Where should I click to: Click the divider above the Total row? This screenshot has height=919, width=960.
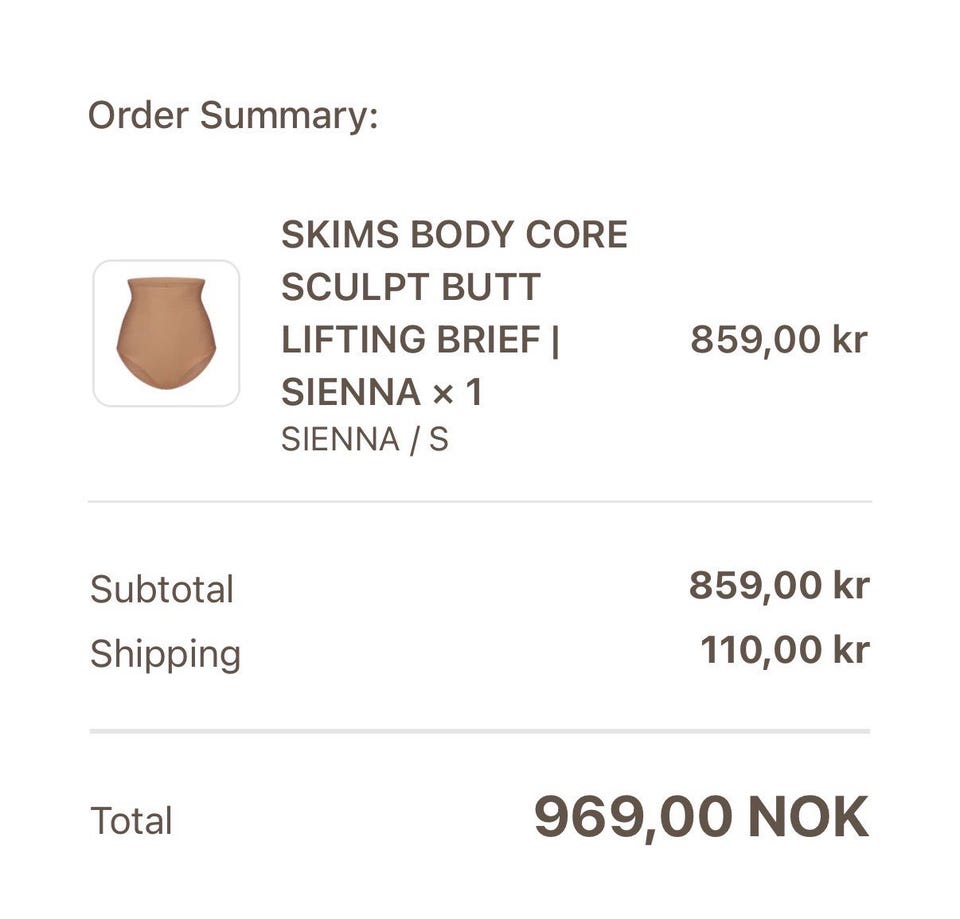[479, 731]
